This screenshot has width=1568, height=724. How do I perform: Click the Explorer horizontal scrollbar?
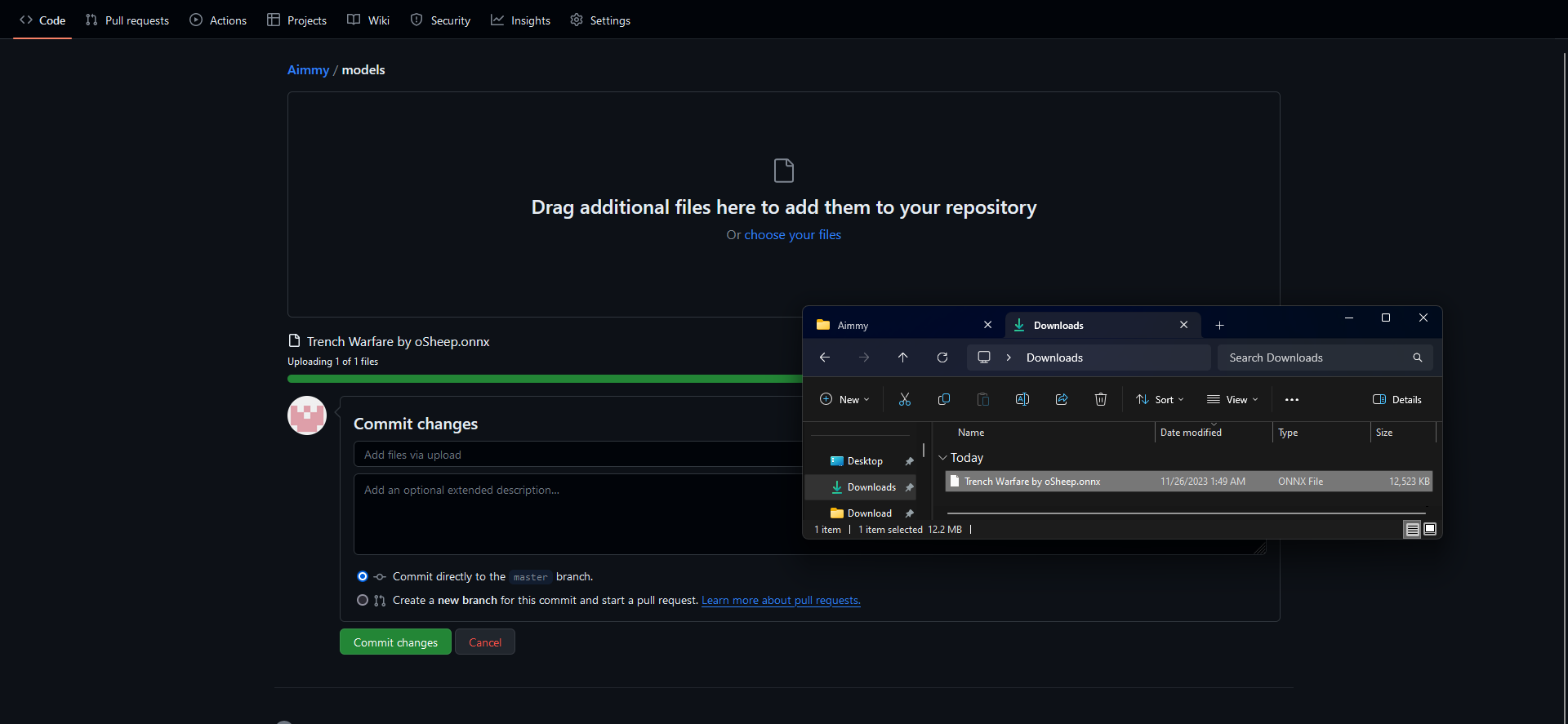pyautogui.click(x=1186, y=513)
